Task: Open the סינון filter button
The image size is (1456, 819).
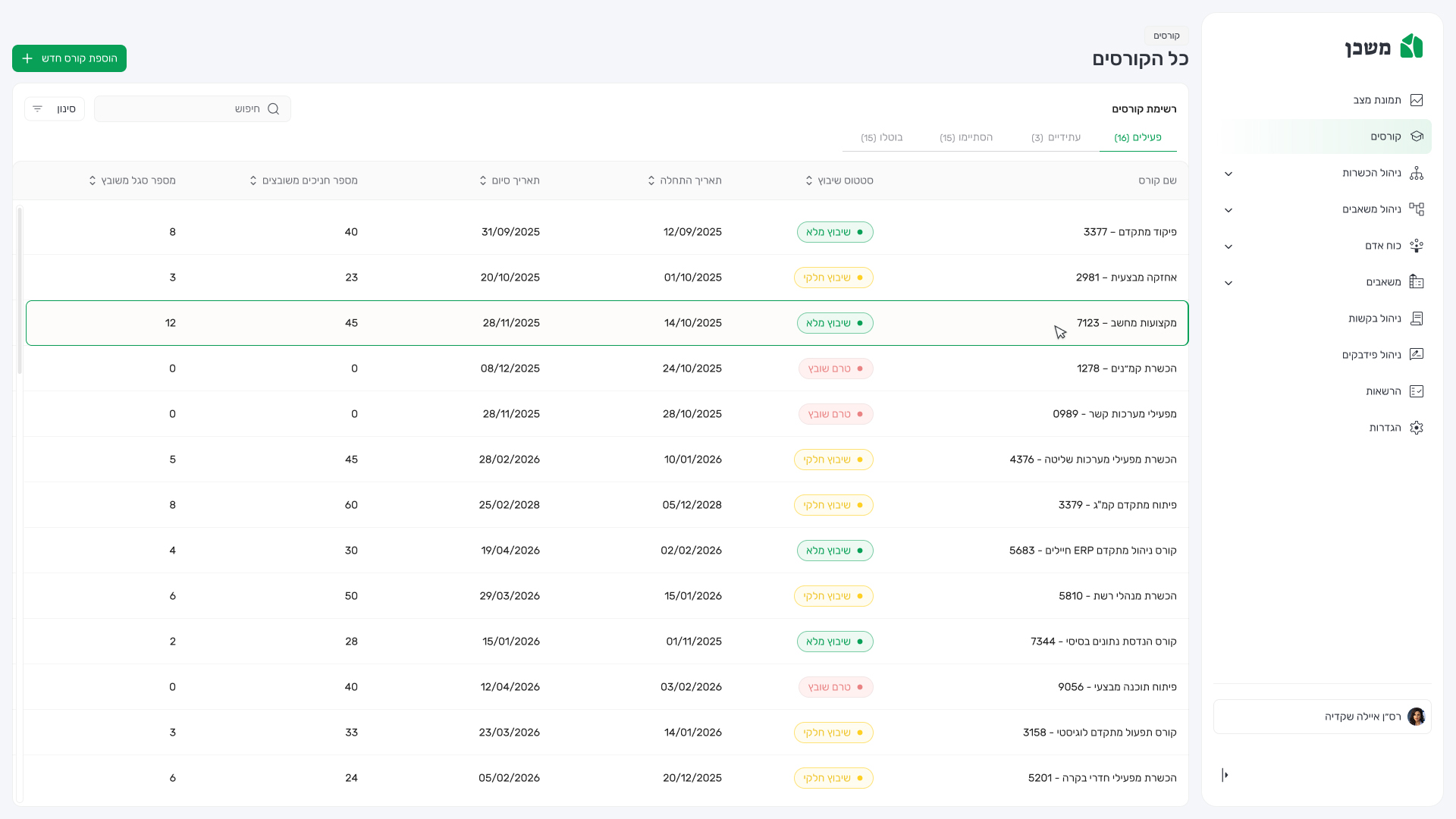Action: tap(55, 109)
